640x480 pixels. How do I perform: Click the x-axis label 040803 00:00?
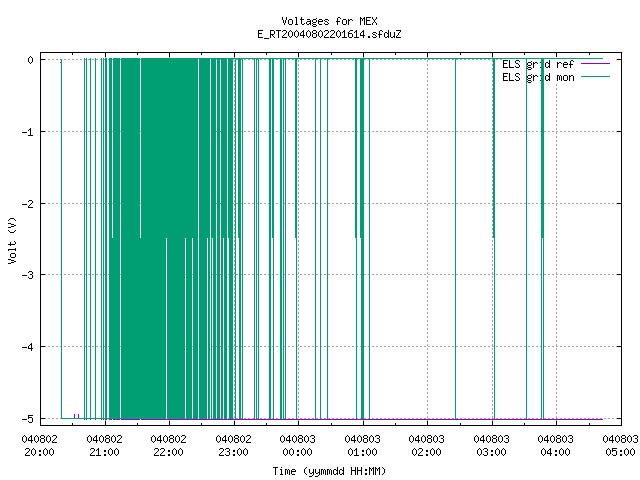point(298,446)
